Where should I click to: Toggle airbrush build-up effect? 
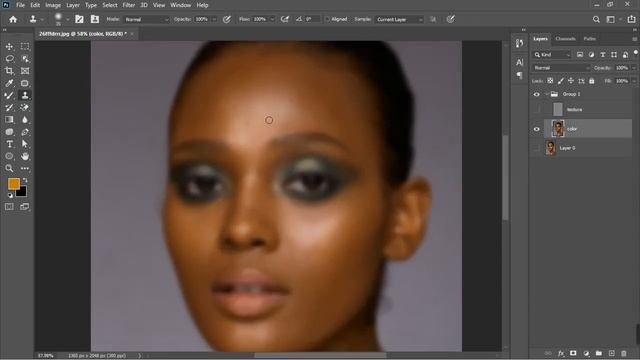pyautogui.click(x=285, y=19)
